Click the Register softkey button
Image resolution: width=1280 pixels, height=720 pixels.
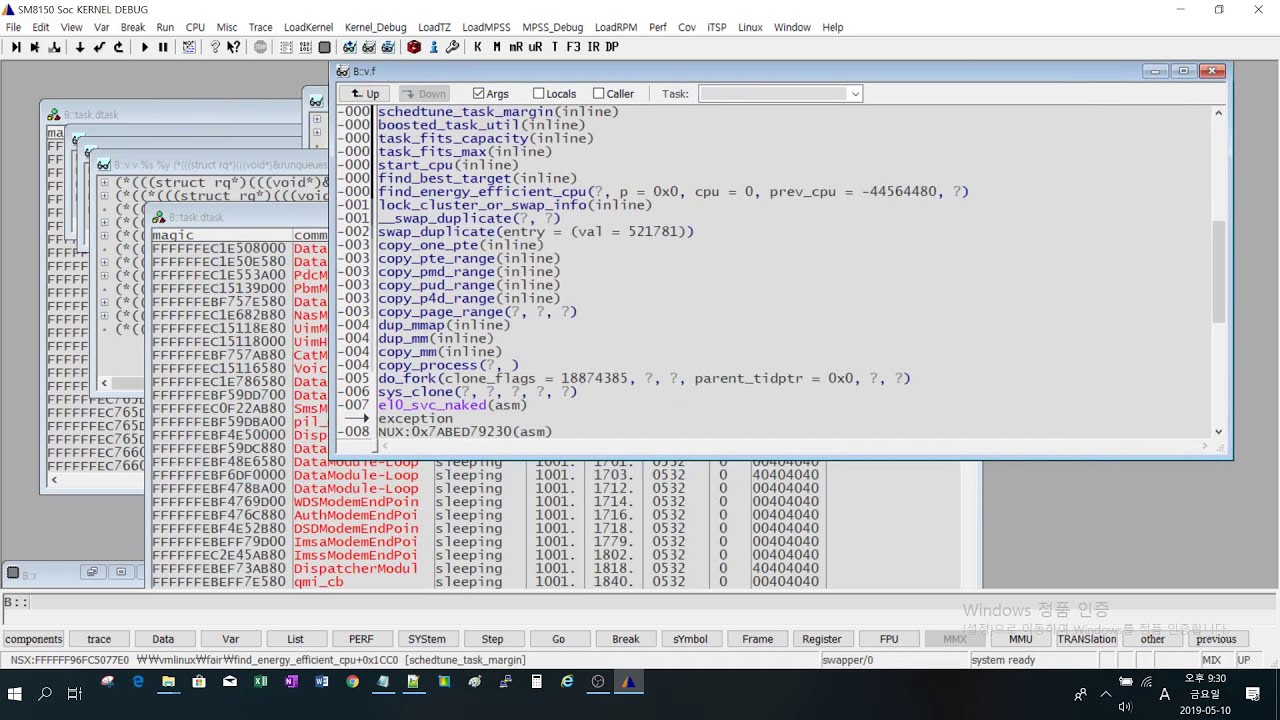[822, 639]
